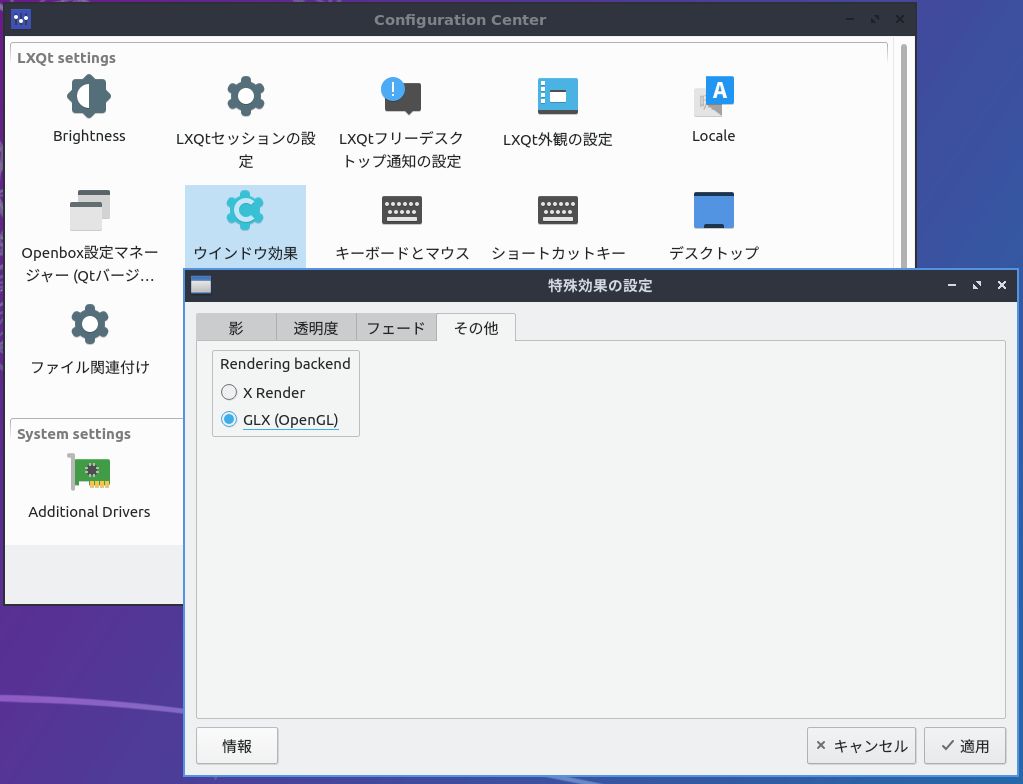Switch to the 影 shadow tab
Image resolution: width=1023 pixels, height=784 pixels.
pos(236,327)
